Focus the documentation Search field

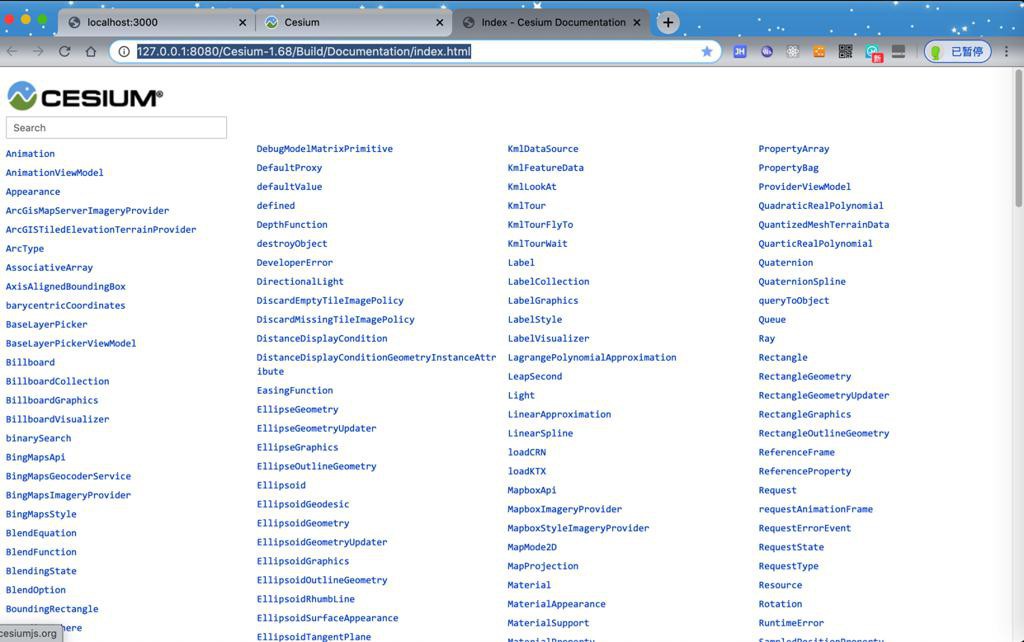116,127
